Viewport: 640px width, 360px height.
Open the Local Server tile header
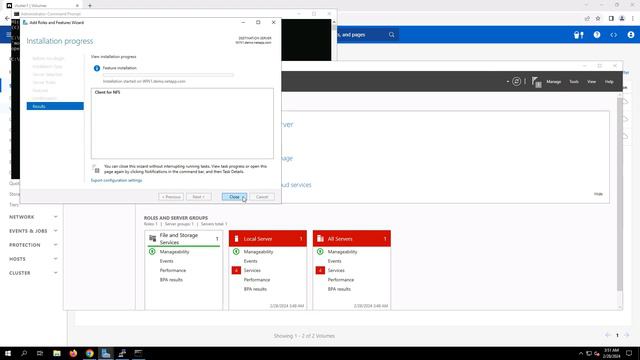point(268,239)
